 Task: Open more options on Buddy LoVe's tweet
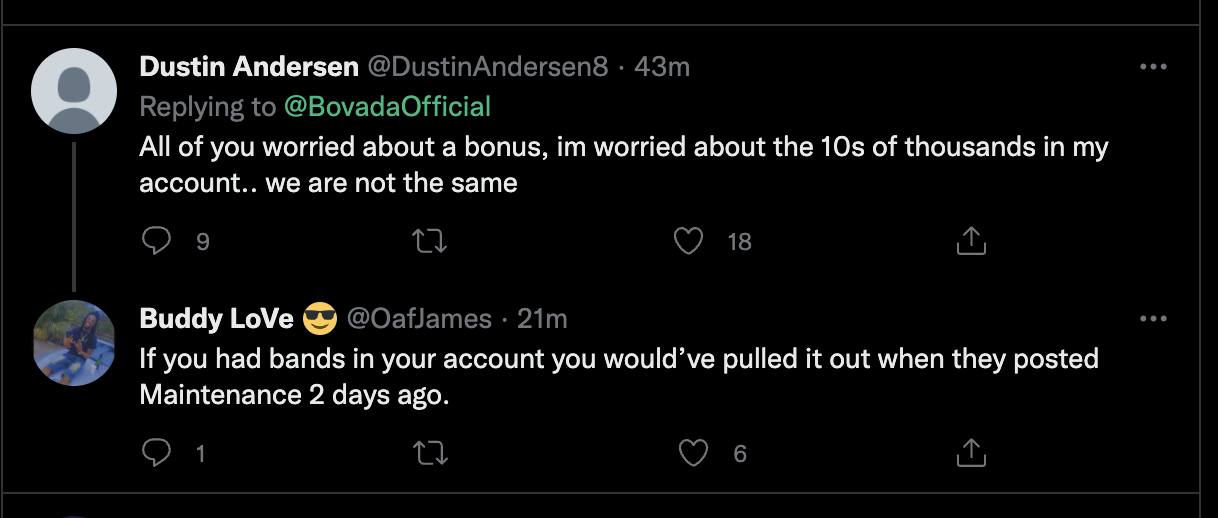[x=1153, y=319]
